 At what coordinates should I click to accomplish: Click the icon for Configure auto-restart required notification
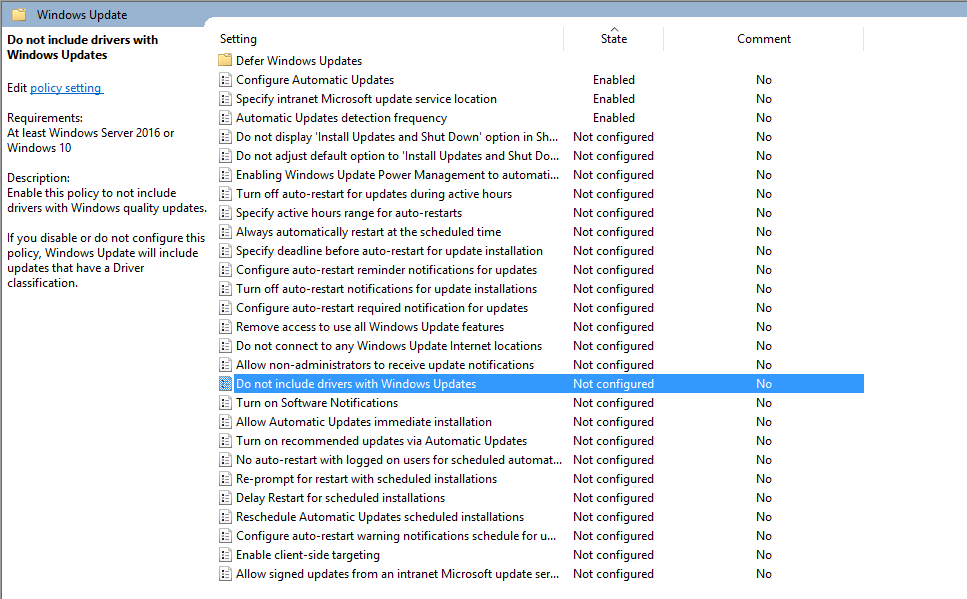click(x=226, y=308)
